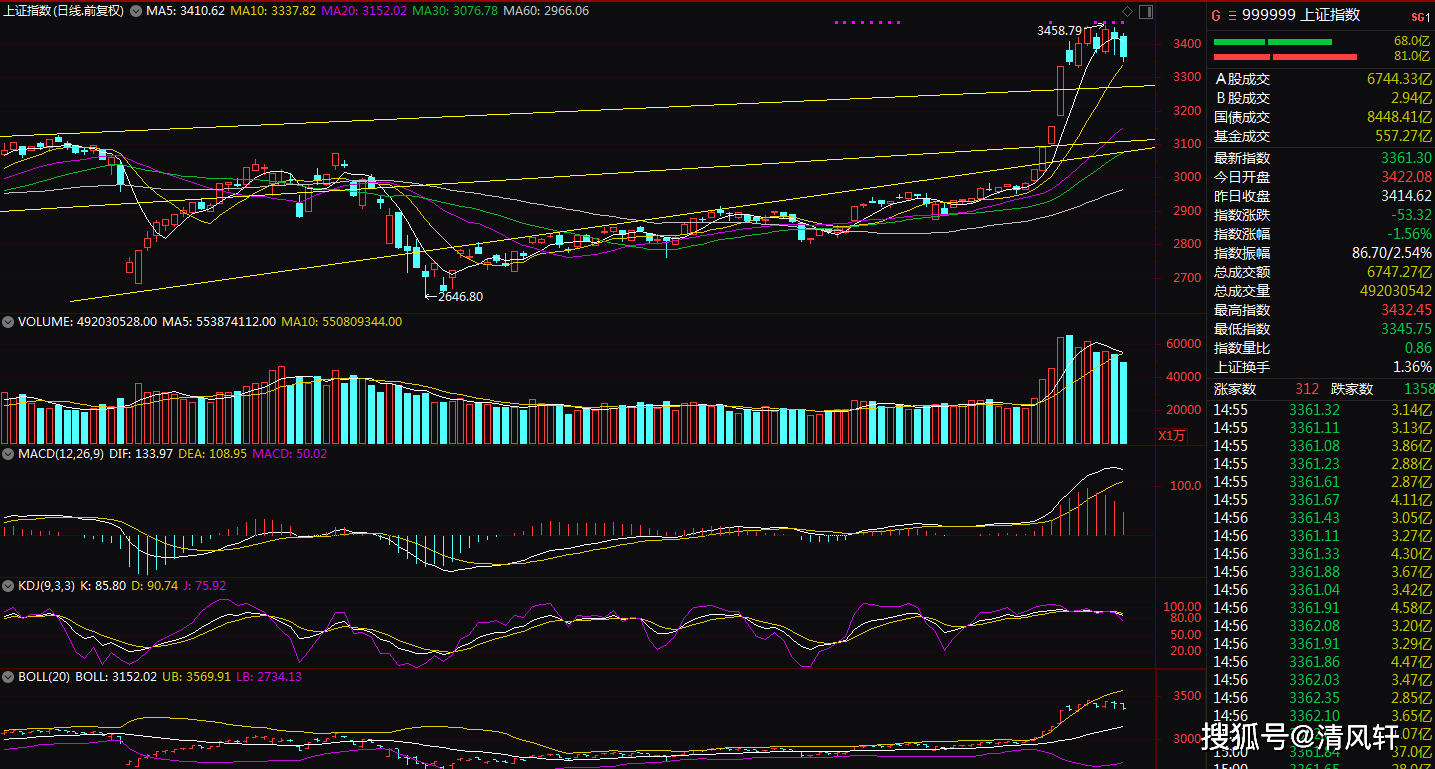Click the 3400 price axis label
Viewport: 1435px width, 769px height.
click(x=1188, y=44)
